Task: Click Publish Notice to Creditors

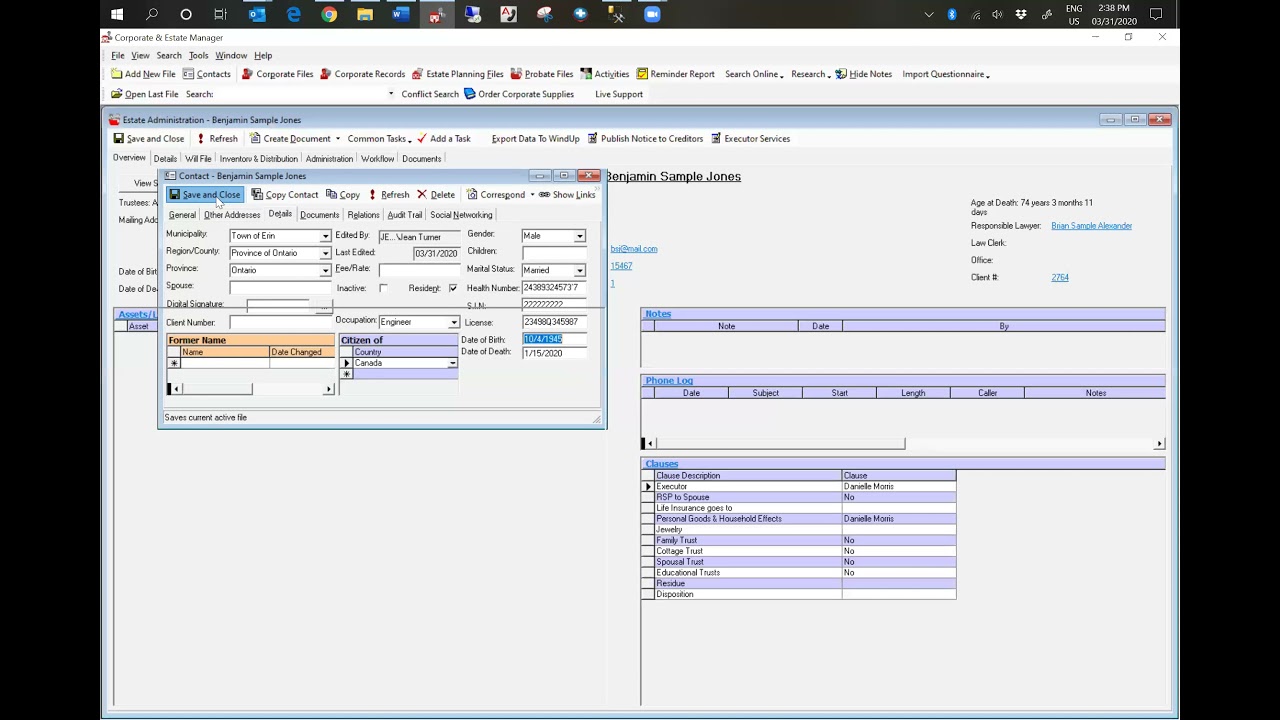Action: coord(644,139)
